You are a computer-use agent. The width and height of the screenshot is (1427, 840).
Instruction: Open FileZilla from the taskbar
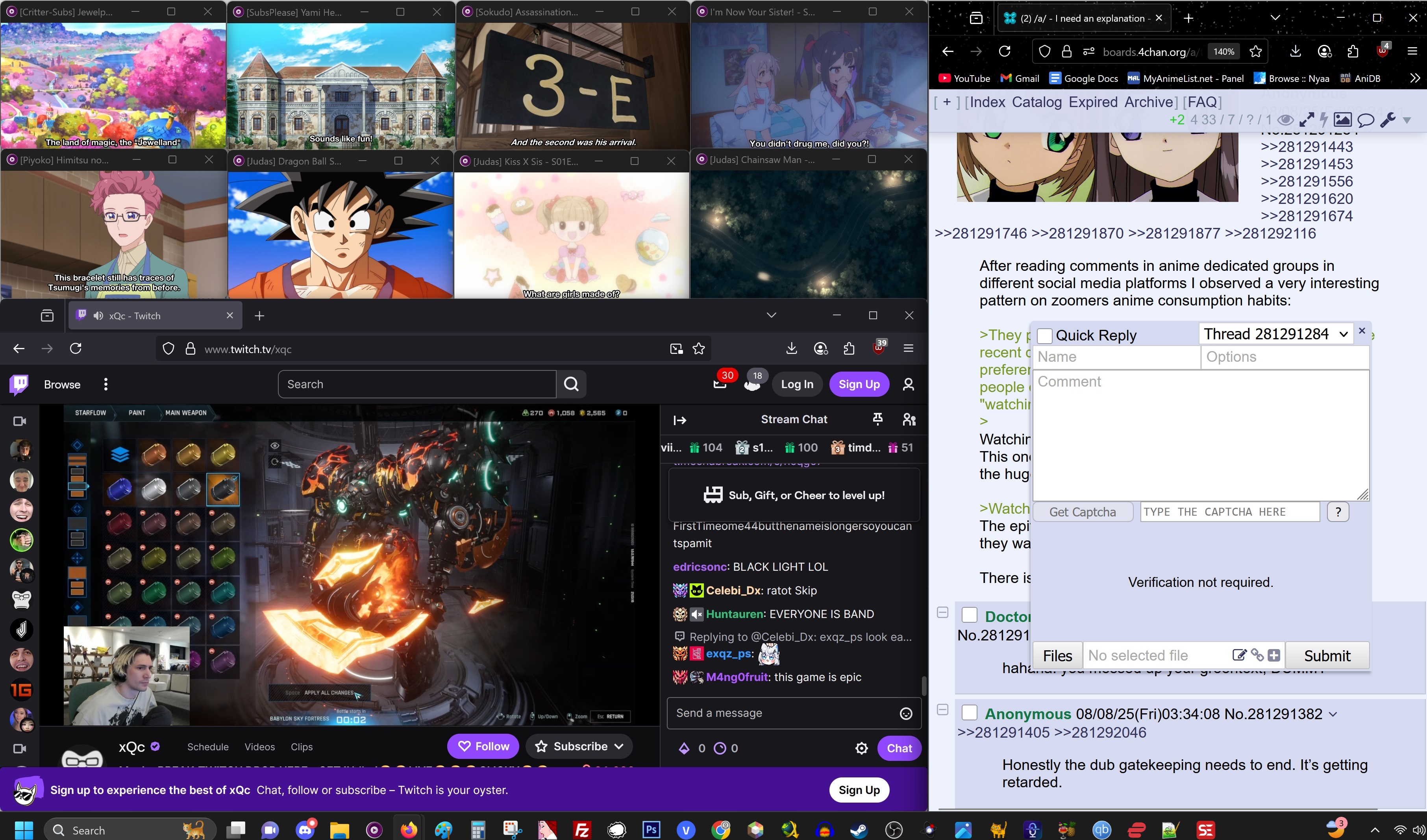[x=581, y=830]
